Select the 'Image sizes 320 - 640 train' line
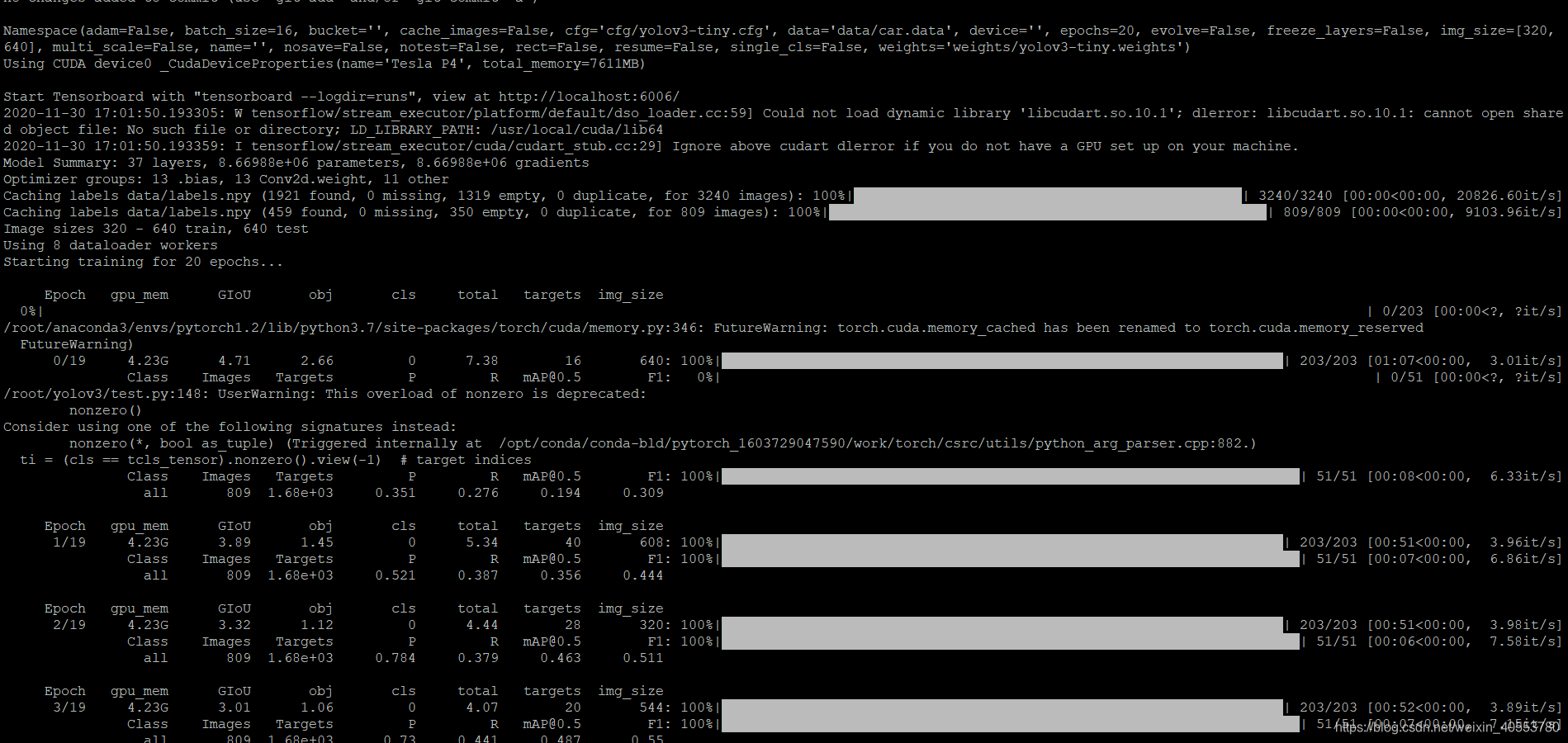This screenshot has height=743, width=1568. (x=156, y=229)
